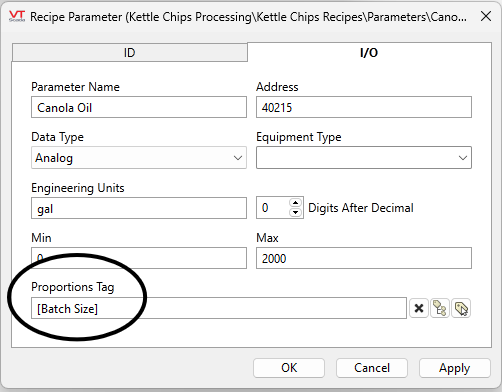Click the Engineering Units field
Viewport: 502px width, 392px height.
click(139, 208)
